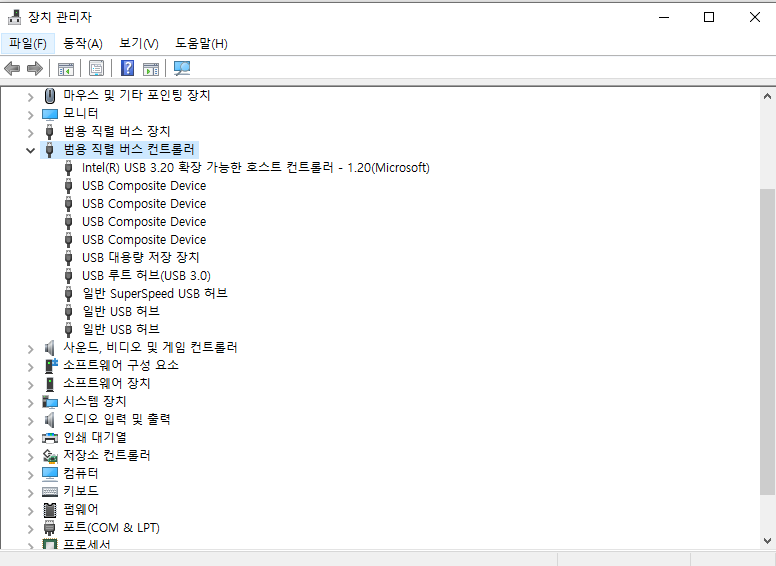Select USB 루트 허브(USB 3.0)
This screenshot has width=776, height=566.
click(146, 276)
